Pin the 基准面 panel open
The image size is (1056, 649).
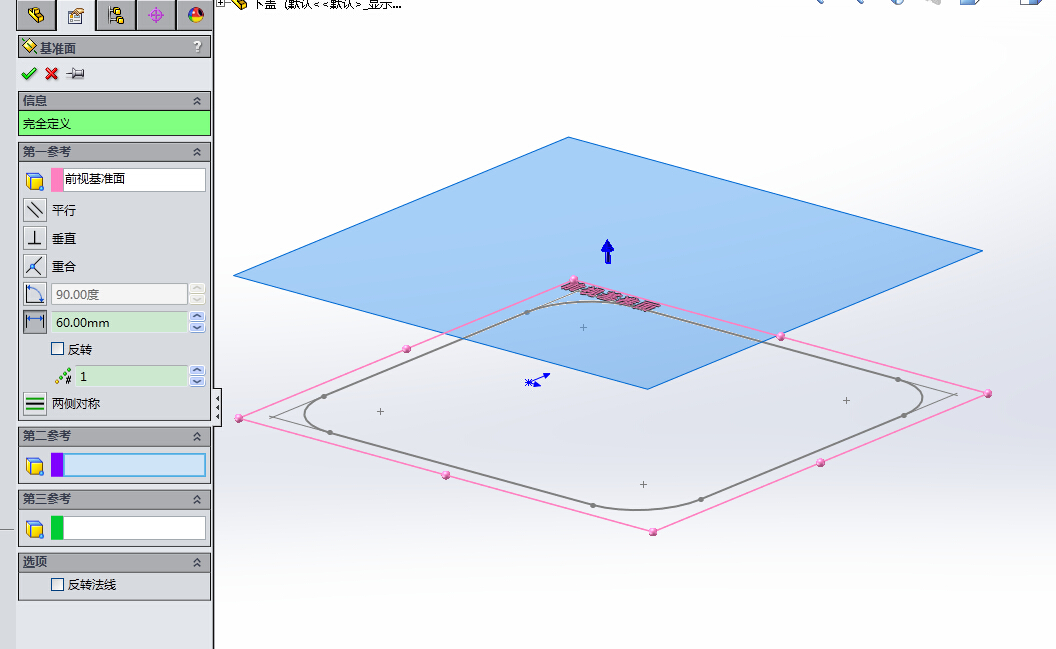point(75,73)
